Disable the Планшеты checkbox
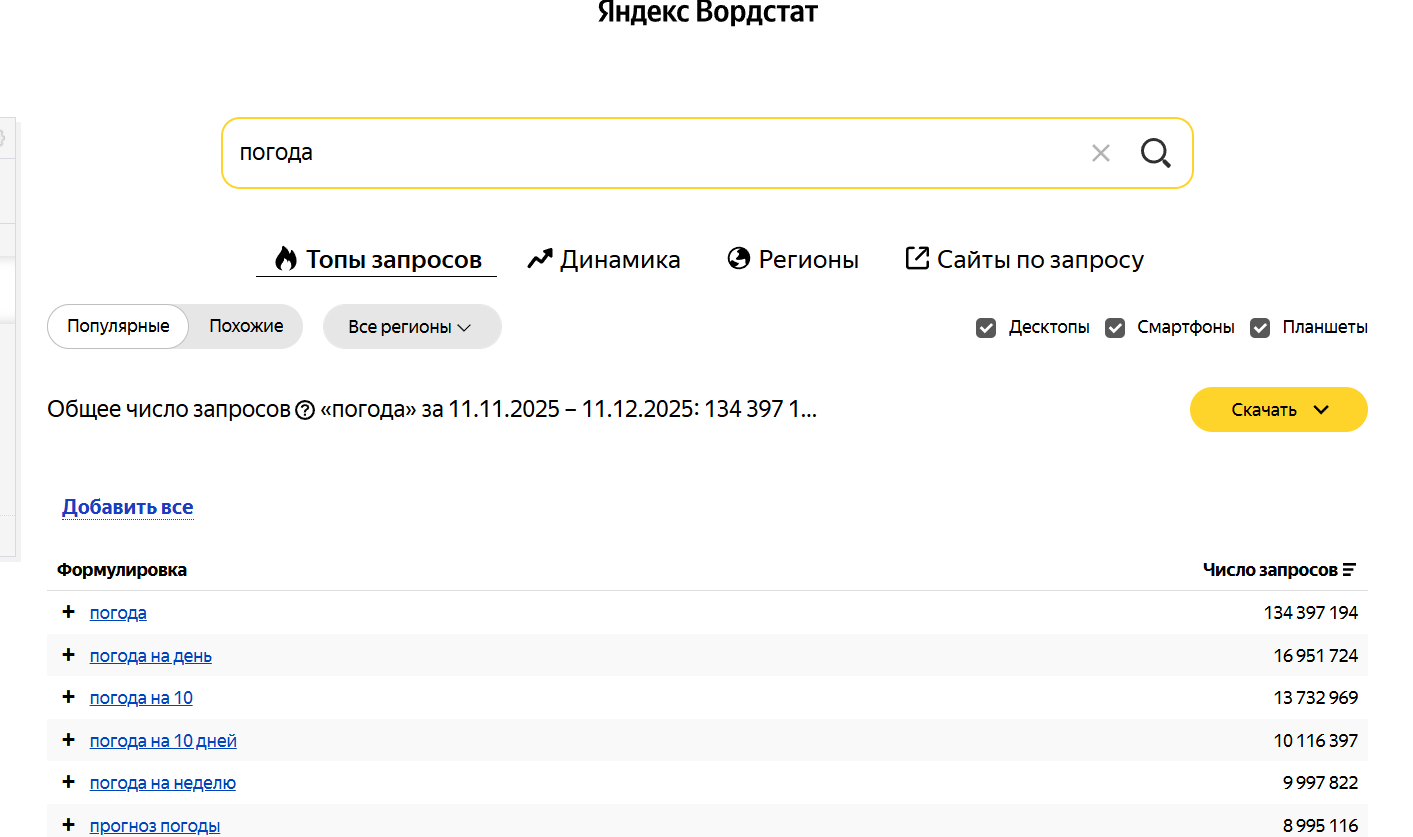 (1260, 328)
